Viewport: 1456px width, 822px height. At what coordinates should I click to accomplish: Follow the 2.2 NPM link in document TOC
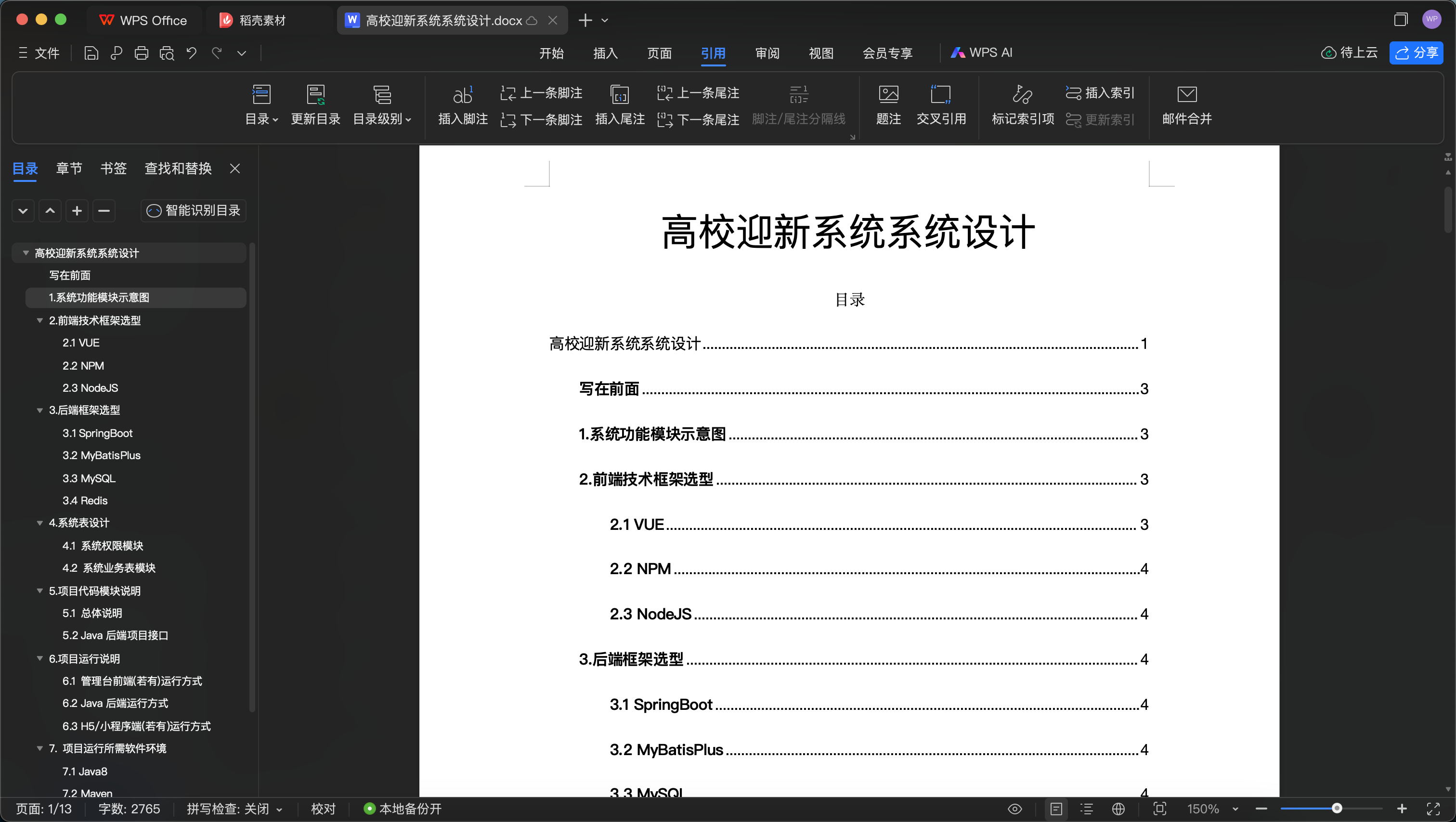tap(640, 568)
